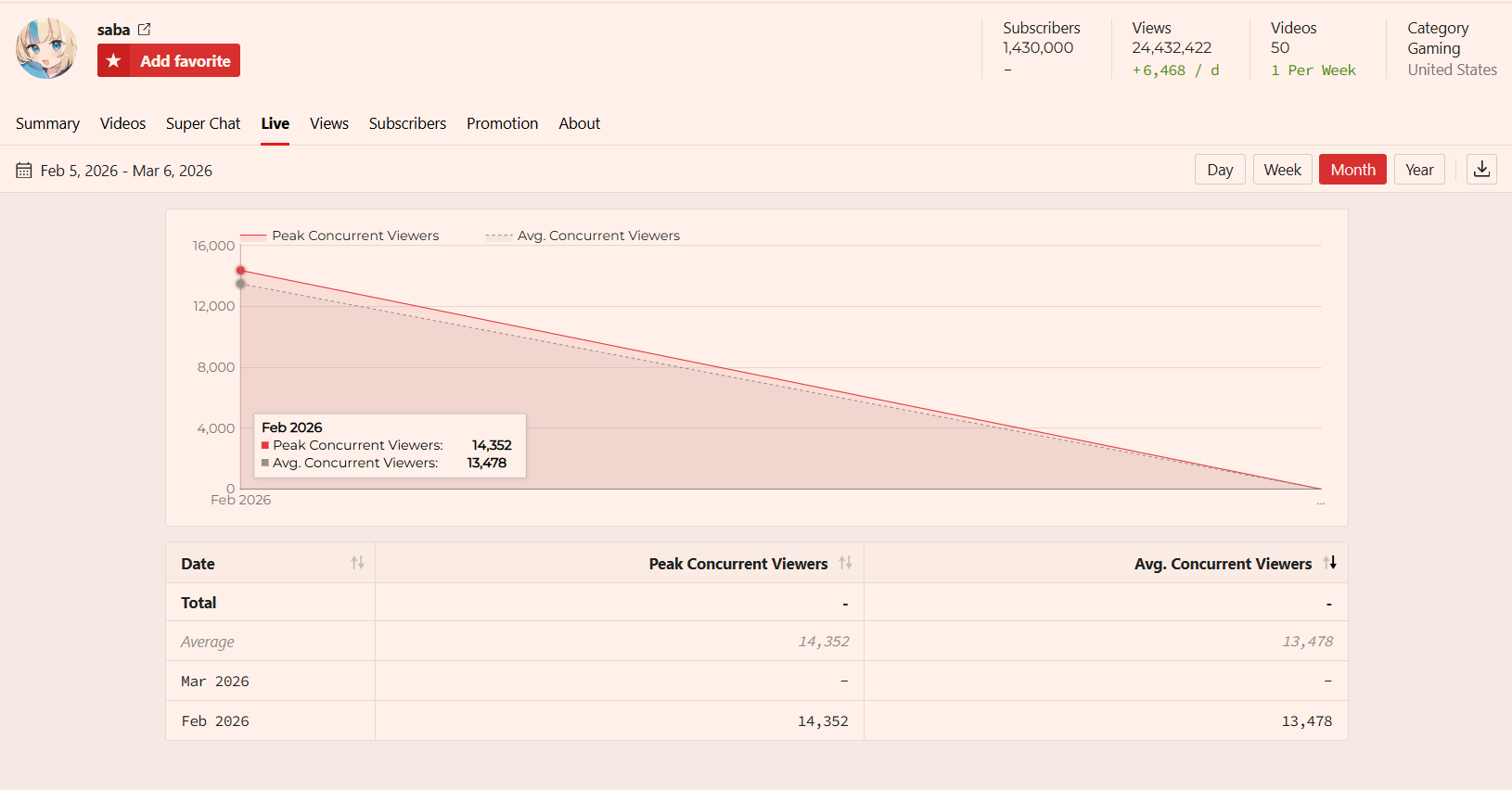The image size is (1512, 790).
Task: Click the United States country label
Action: [x=1453, y=70]
